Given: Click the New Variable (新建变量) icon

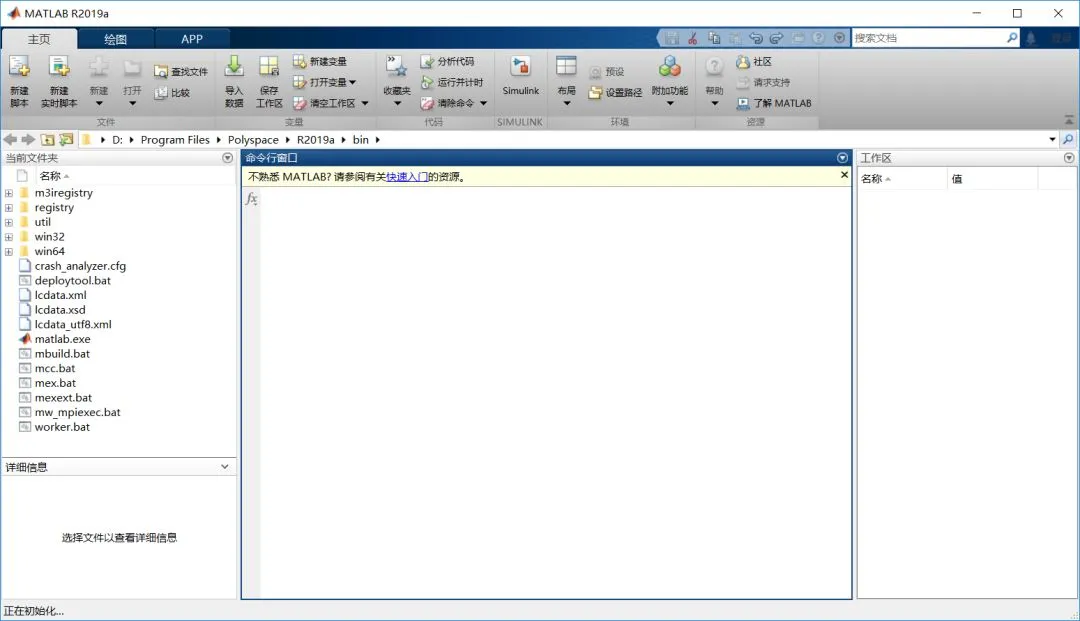Looking at the screenshot, I should tap(299, 61).
